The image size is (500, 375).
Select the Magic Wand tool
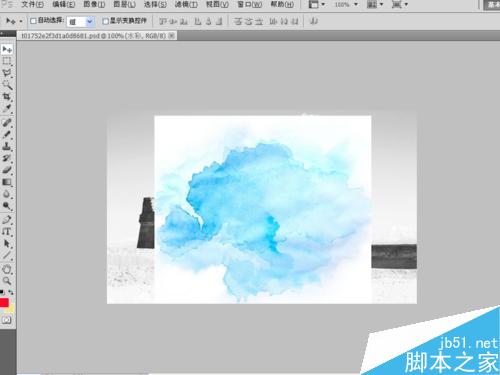click(7, 85)
